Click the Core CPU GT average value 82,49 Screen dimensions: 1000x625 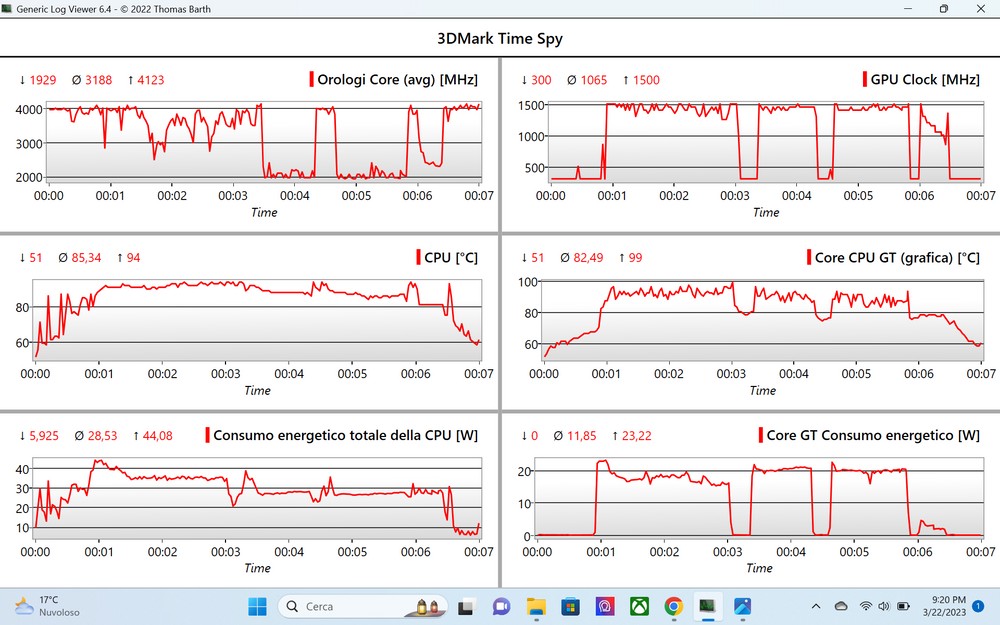588,258
